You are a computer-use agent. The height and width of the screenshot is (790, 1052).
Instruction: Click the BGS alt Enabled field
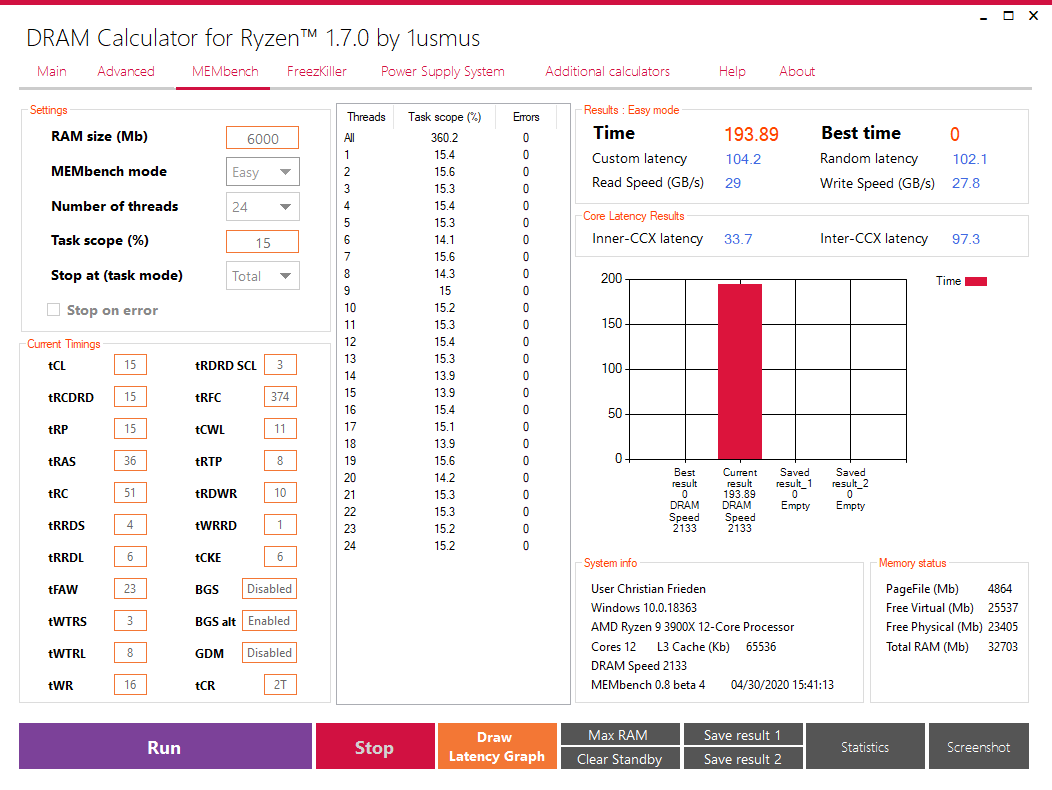click(x=269, y=620)
